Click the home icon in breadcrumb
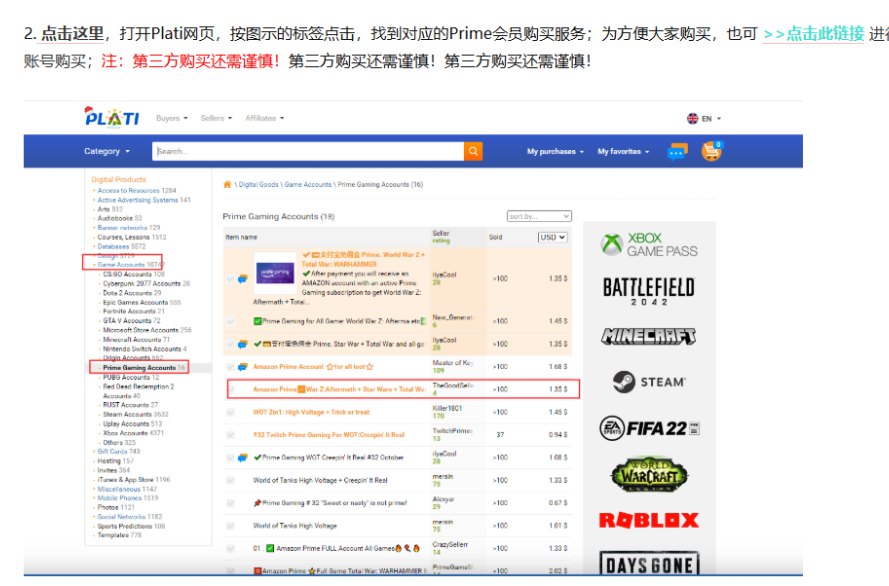Screen dimensions: 889x586 point(227,184)
